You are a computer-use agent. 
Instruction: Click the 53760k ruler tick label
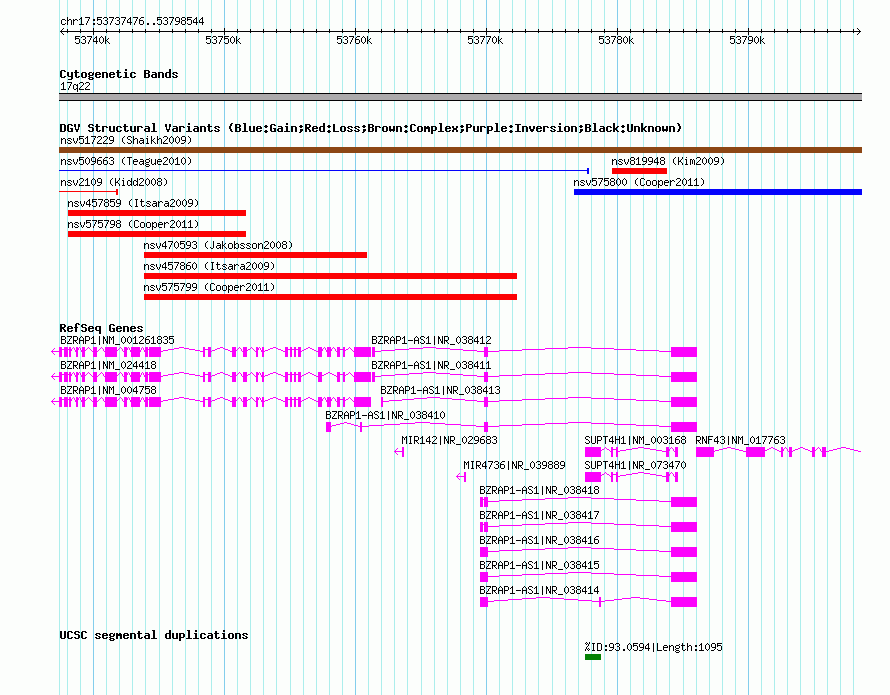click(354, 40)
